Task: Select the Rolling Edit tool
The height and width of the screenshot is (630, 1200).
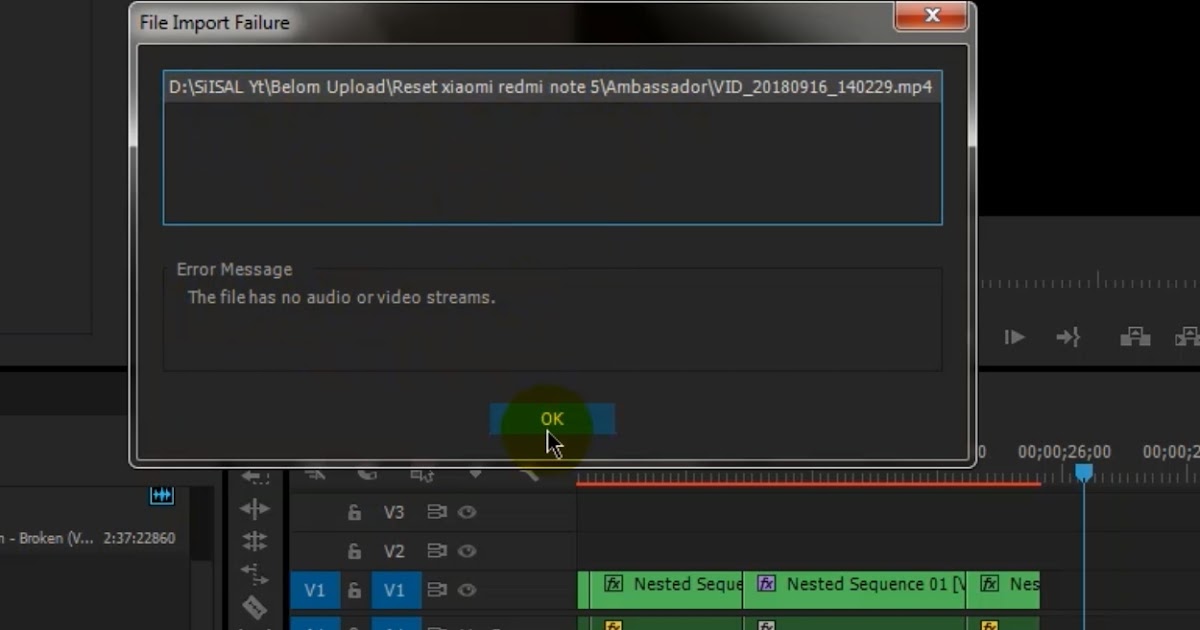Action: tap(258, 540)
